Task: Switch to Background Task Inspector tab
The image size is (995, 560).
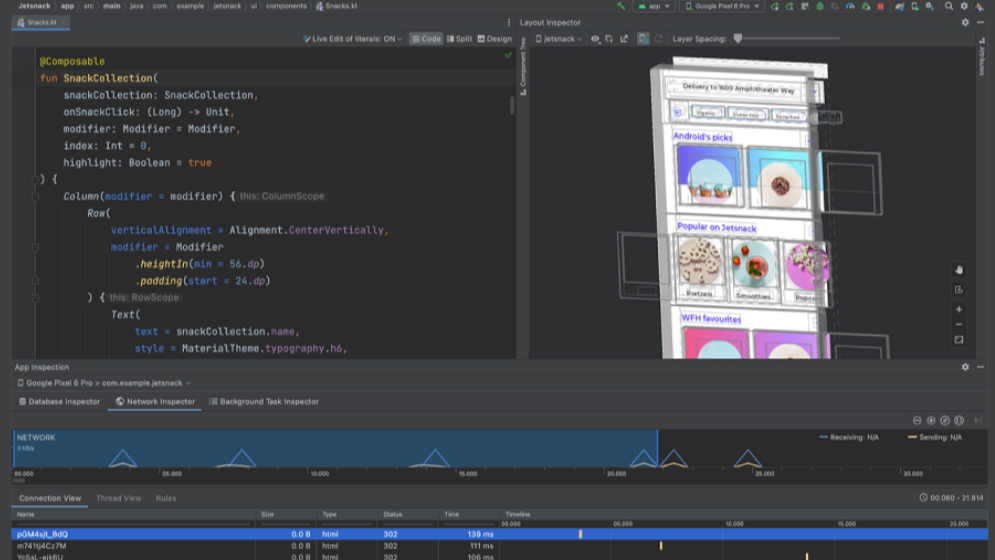Action: point(264,402)
